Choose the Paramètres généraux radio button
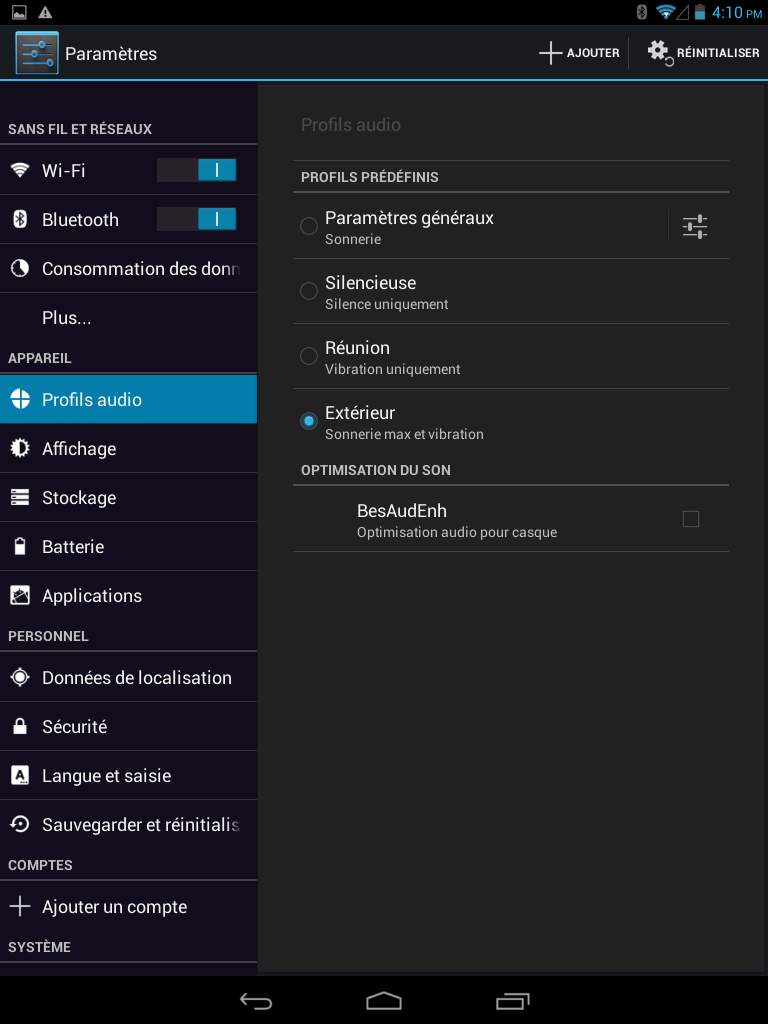The image size is (768, 1024). 308,226
